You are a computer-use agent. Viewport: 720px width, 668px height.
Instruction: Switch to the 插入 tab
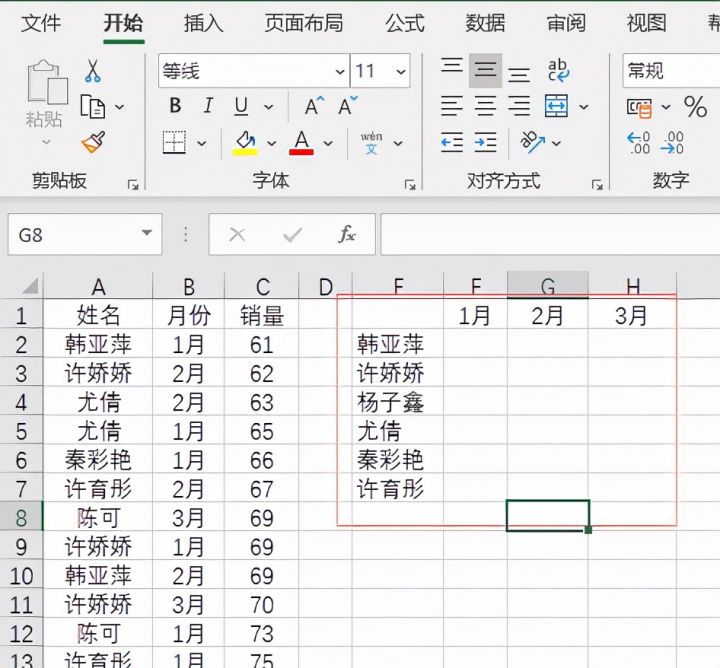click(203, 23)
